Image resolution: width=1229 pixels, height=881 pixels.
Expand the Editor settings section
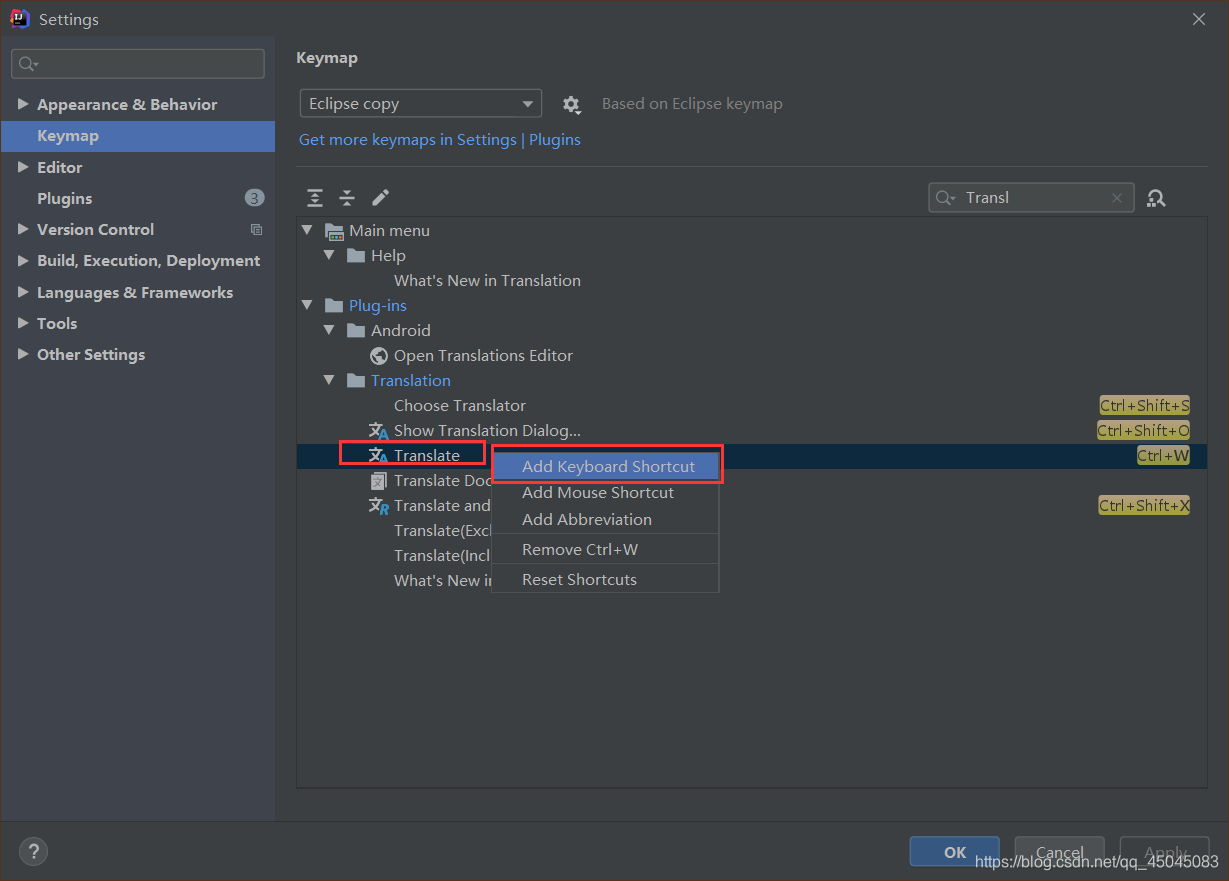pos(23,167)
